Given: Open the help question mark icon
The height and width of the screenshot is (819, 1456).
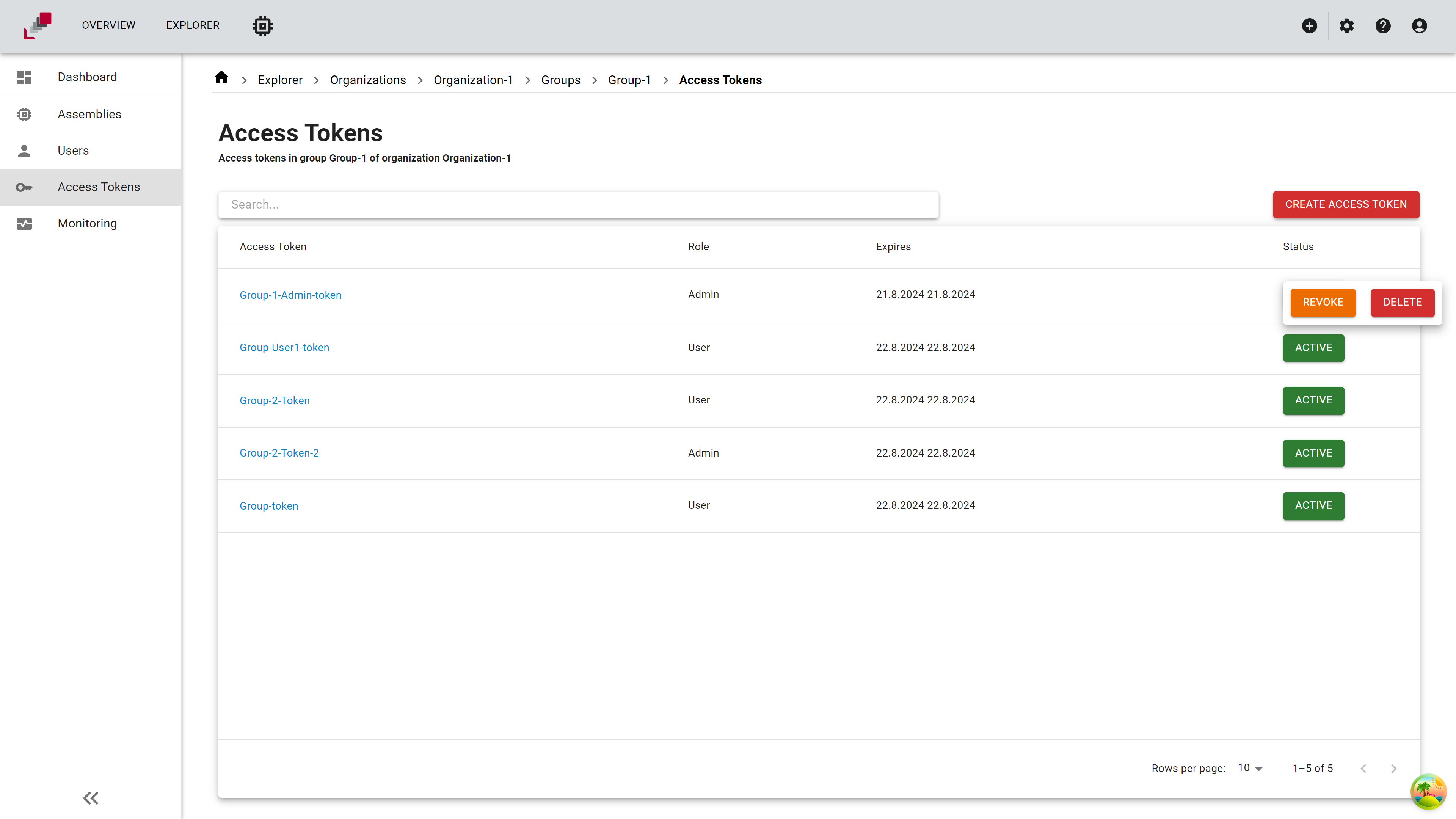Looking at the screenshot, I should coord(1383,25).
